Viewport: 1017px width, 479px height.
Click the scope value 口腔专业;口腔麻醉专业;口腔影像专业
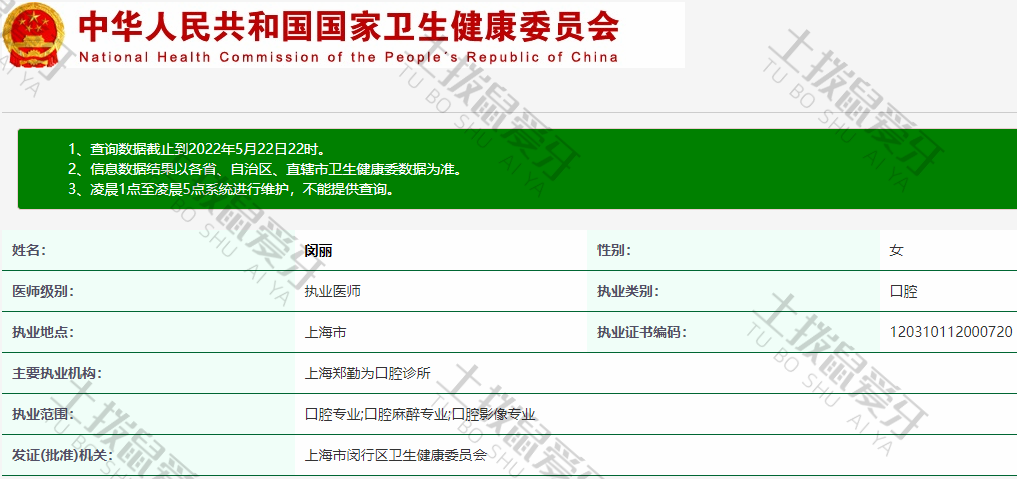[x=420, y=415]
